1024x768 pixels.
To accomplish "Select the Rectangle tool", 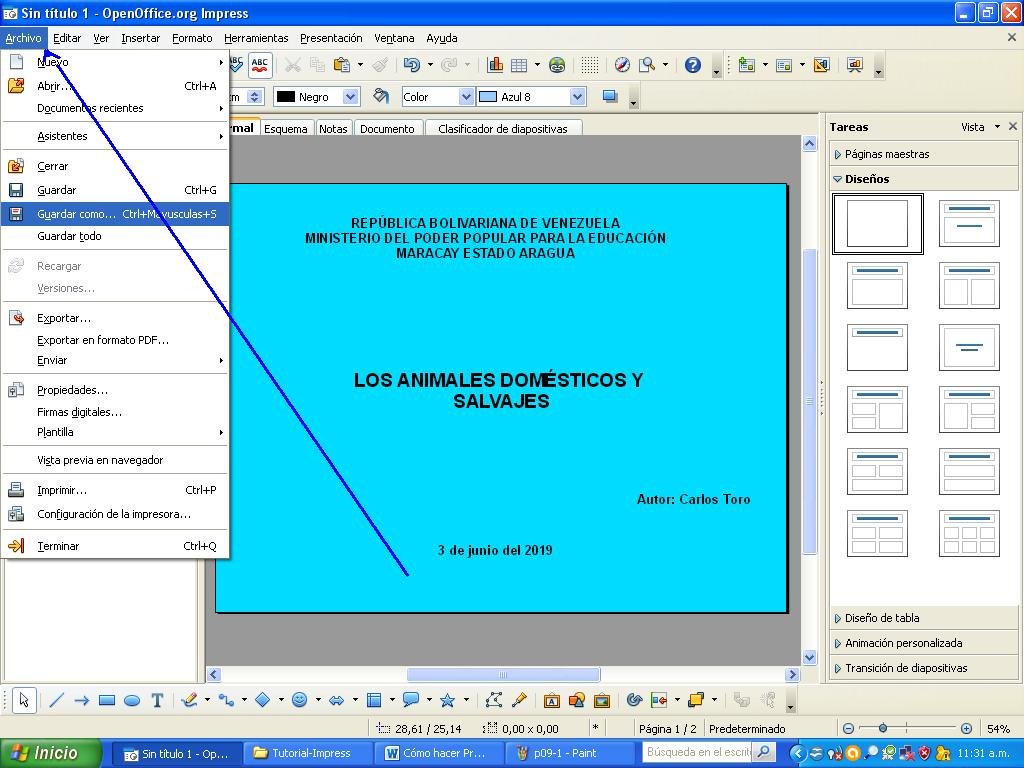I will coord(106,700).
